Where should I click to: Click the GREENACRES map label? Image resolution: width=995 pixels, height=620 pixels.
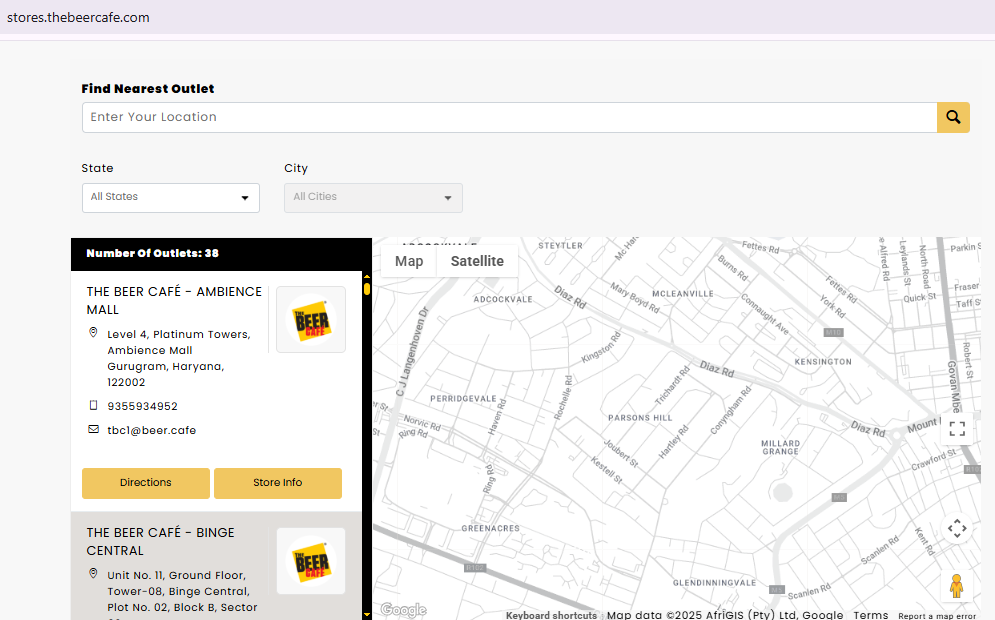click(491, 528)
